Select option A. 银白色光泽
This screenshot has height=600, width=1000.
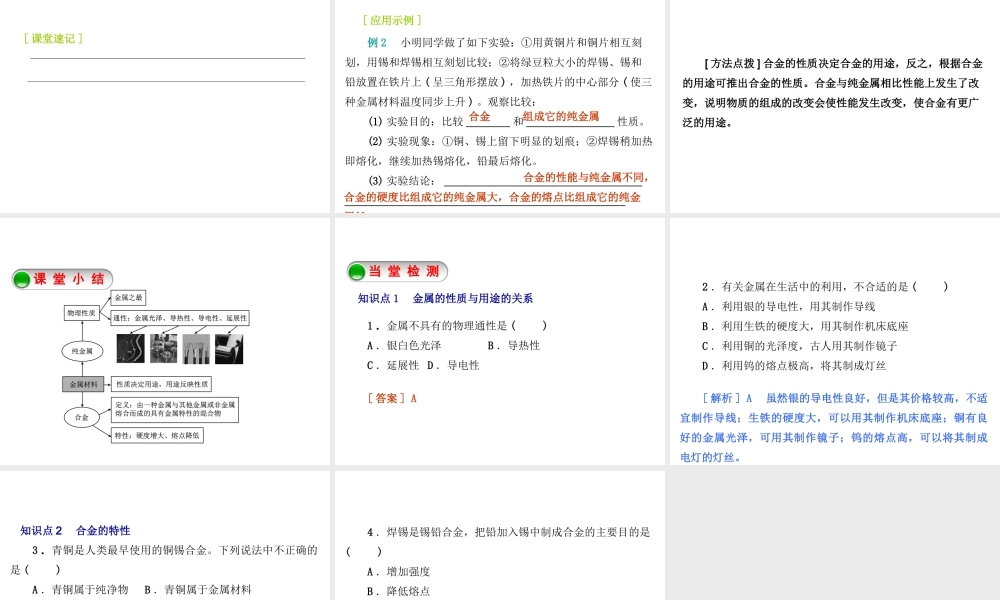[404, 346]
